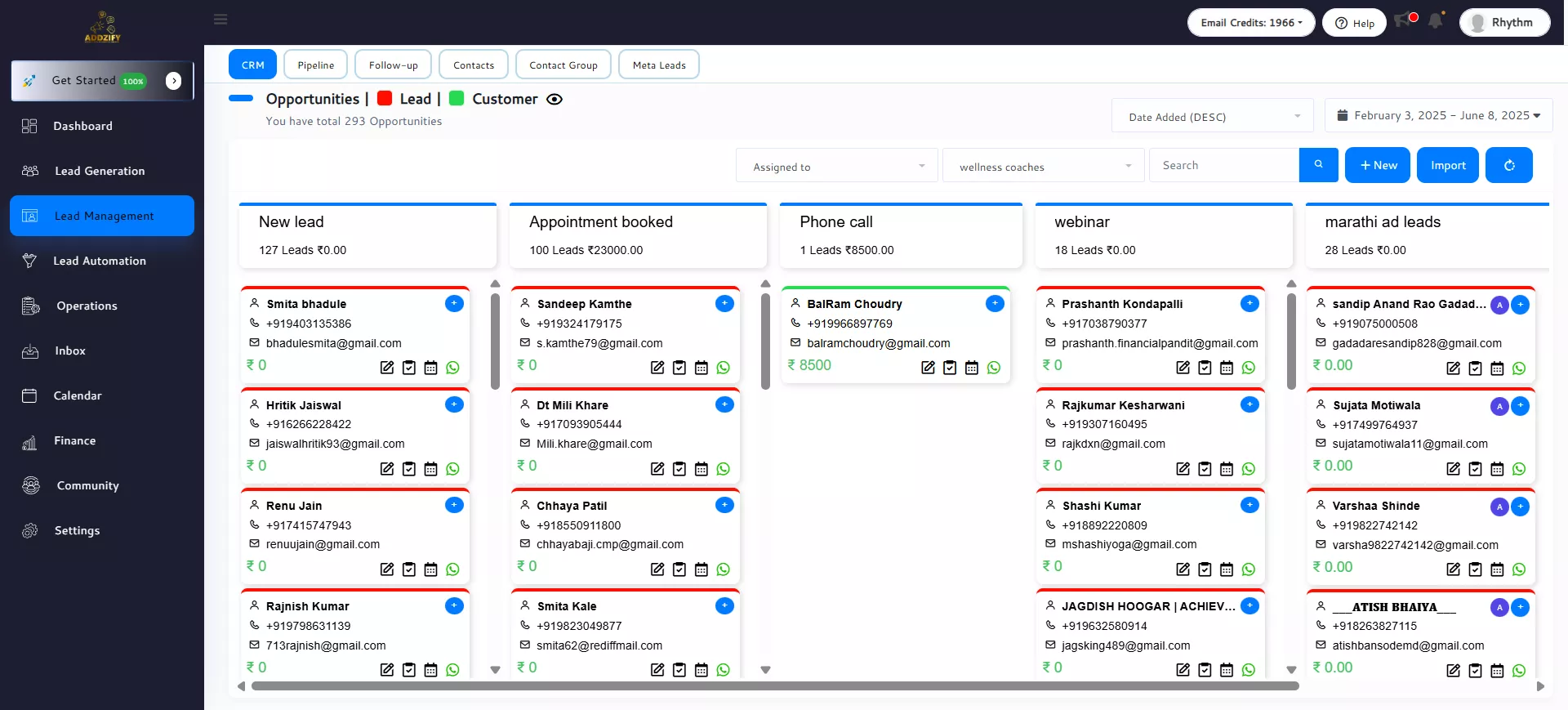
Task: Click the Import button
Action: (1447, 165)
